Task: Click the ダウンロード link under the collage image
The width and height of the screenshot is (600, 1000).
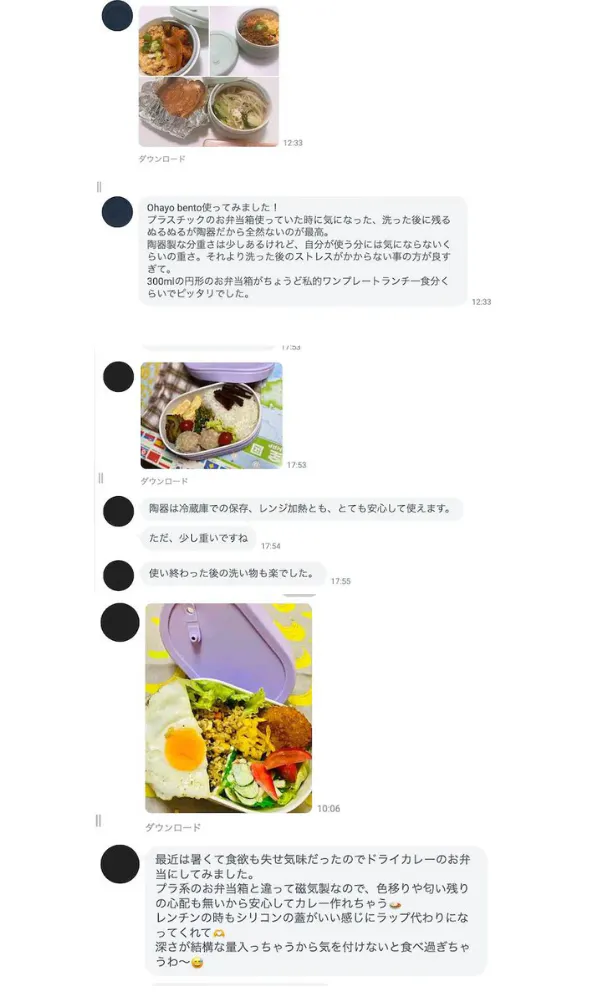Action: [162, 159]
